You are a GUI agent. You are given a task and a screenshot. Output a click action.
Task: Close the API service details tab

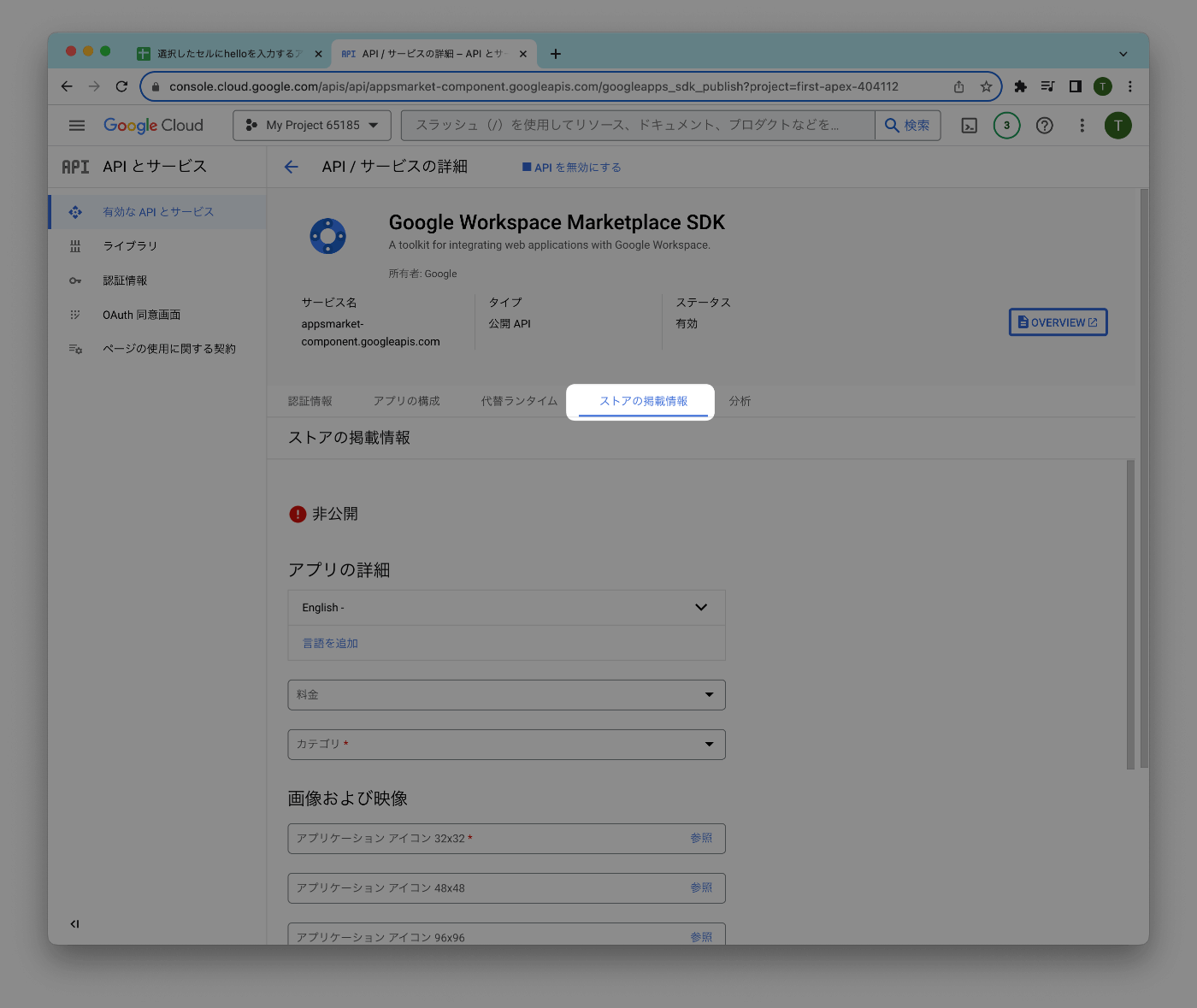pos(523,54)
